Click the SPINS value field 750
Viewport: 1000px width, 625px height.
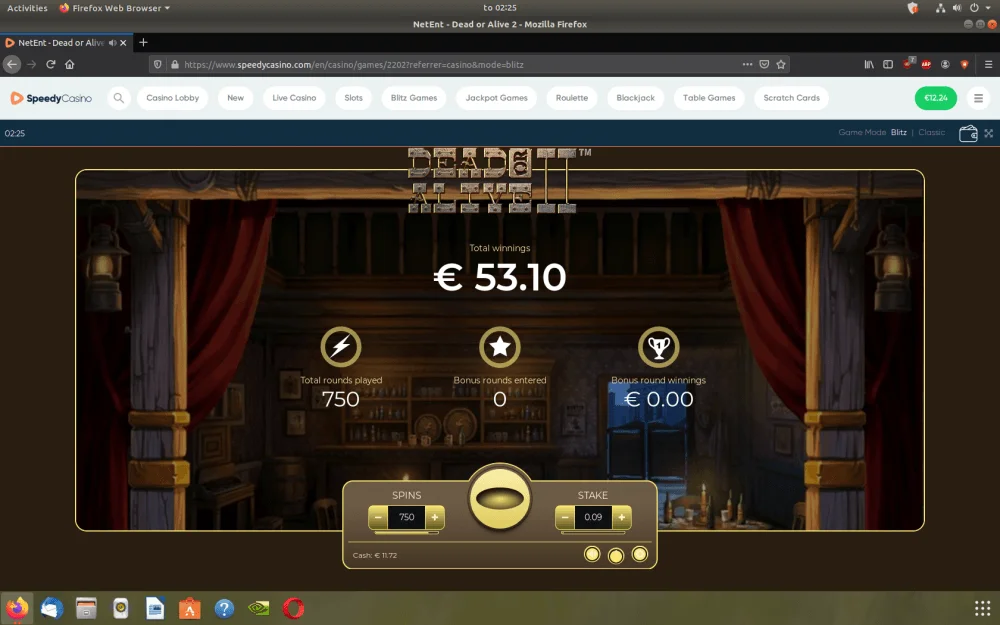[406, 517]
